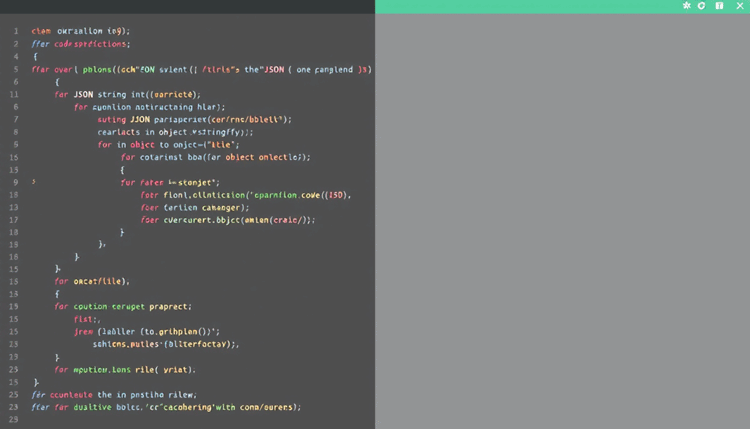Click the gear settings icon in green bar
Image resolution: width=750 pixels, height=429 pixels.
pyautogui.click(x=686, y=6)
